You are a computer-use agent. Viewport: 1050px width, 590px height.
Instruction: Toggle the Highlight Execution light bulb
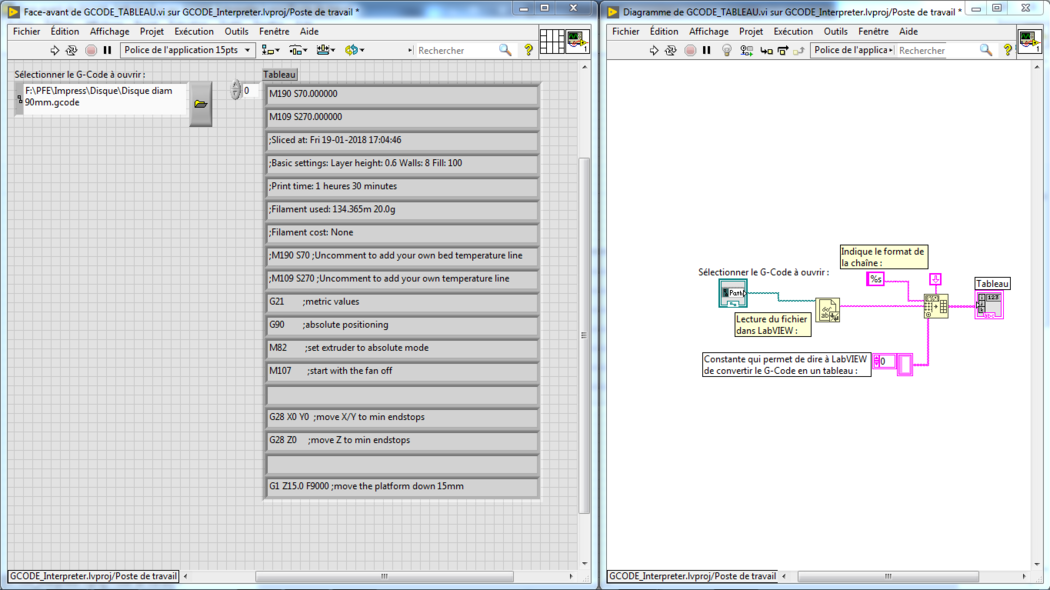(727, 50)
